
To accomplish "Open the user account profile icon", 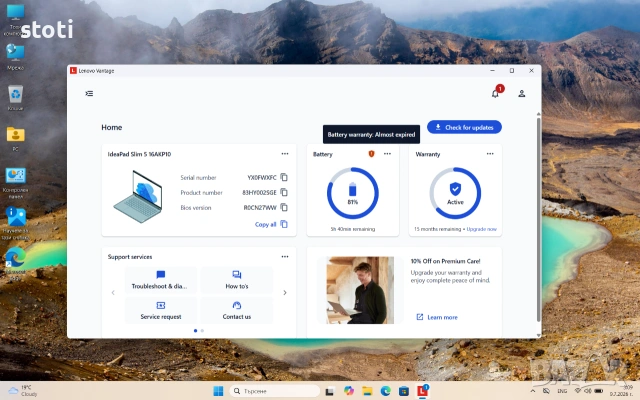I will [522, 93].
